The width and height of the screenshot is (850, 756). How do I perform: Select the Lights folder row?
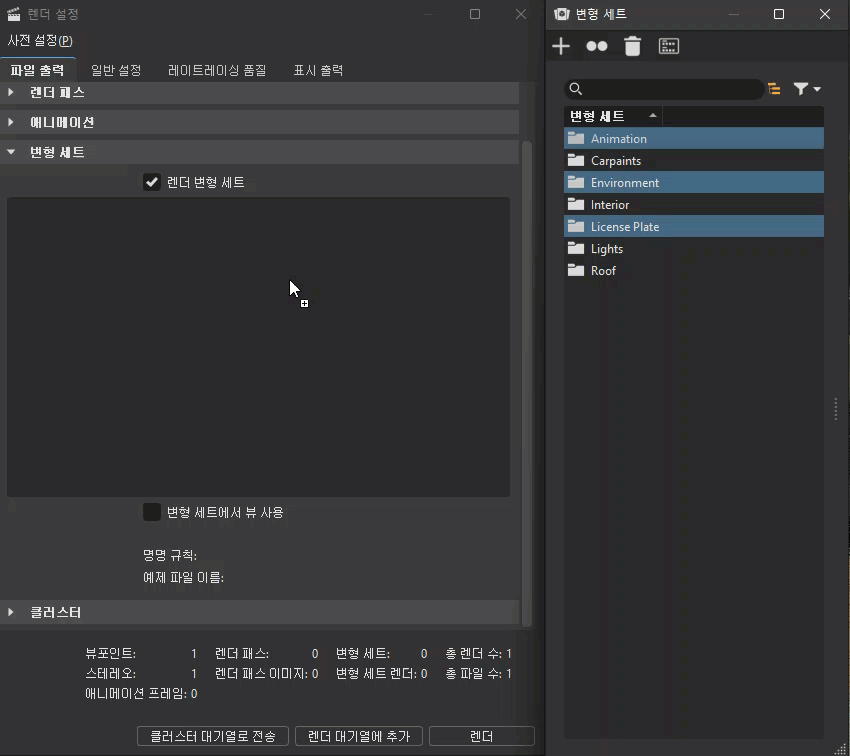point(693,249)
